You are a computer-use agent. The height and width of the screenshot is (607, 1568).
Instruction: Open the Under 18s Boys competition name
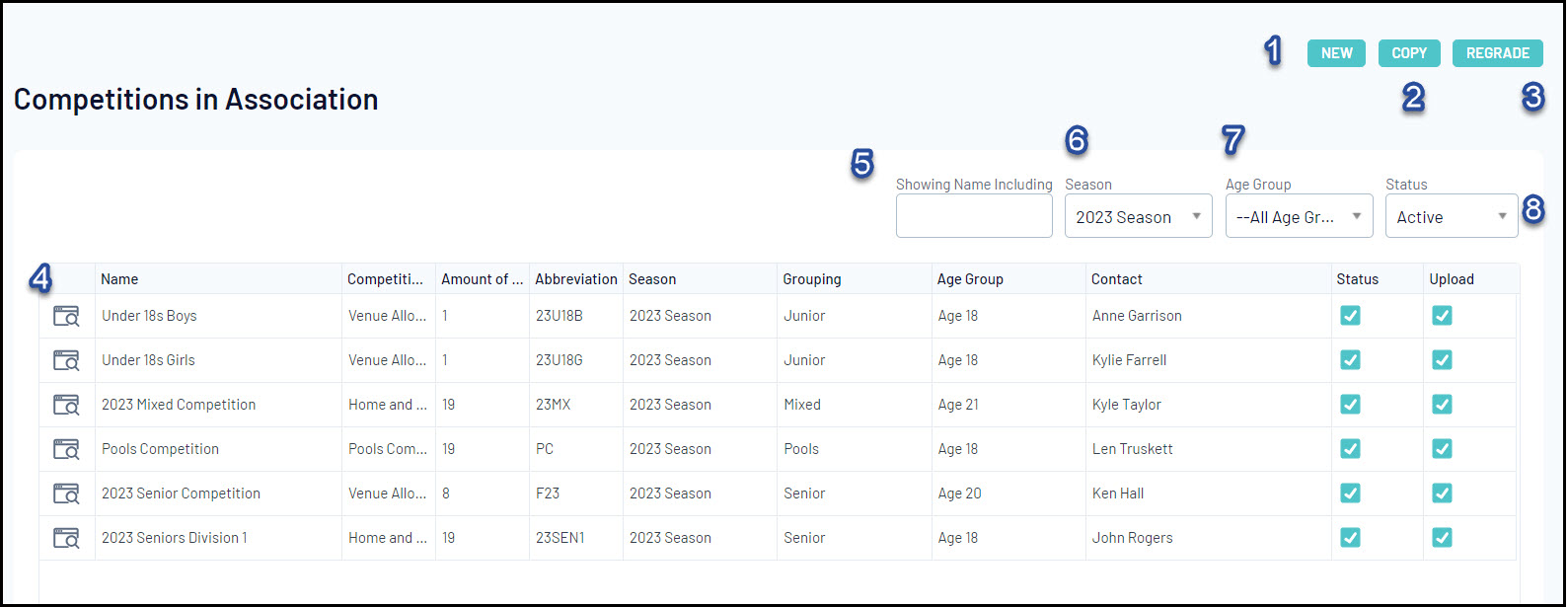[149, 316]
